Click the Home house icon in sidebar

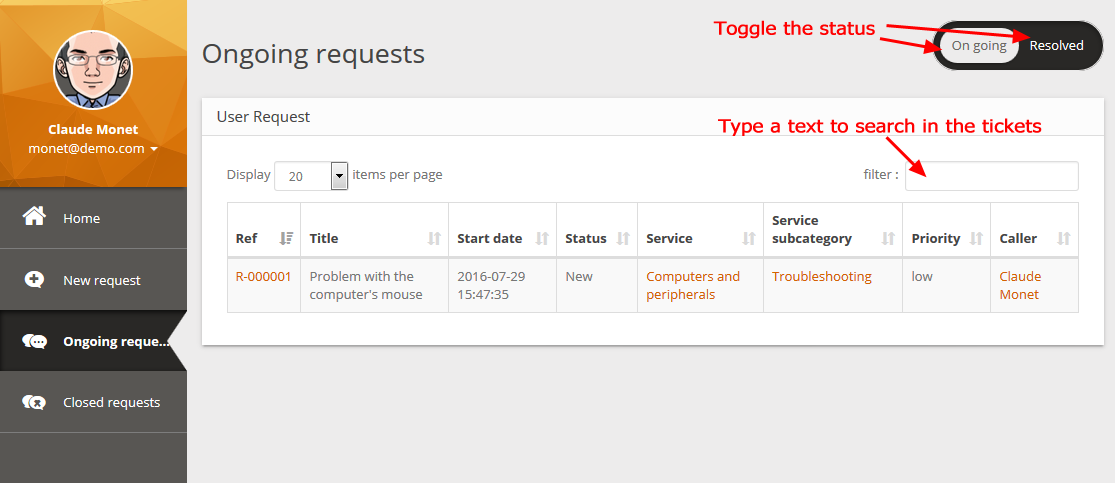click(35, 217)
